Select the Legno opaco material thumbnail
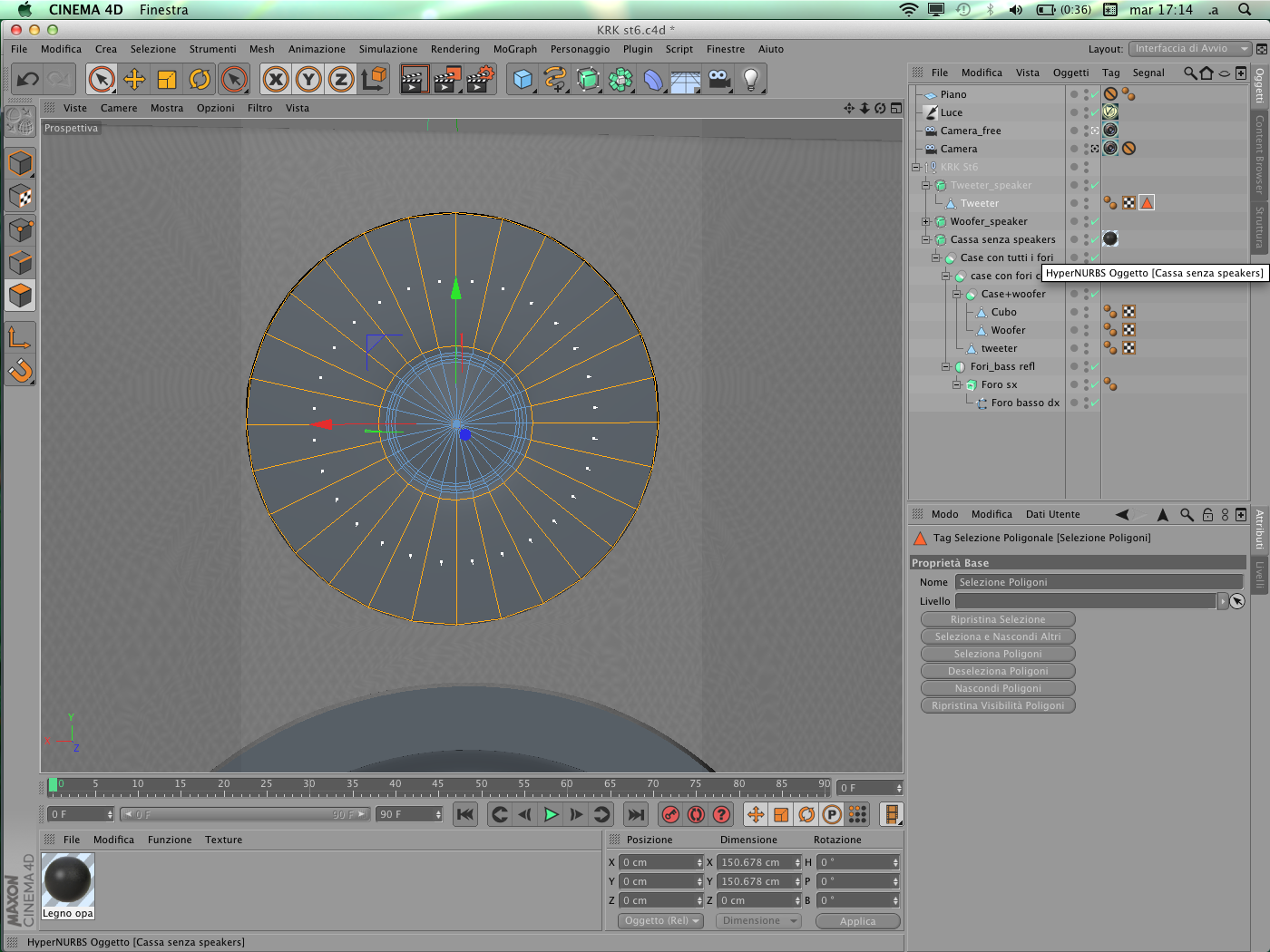This screenshot has width=1270, height=952. pyautogui.click(x=68, y=879)
